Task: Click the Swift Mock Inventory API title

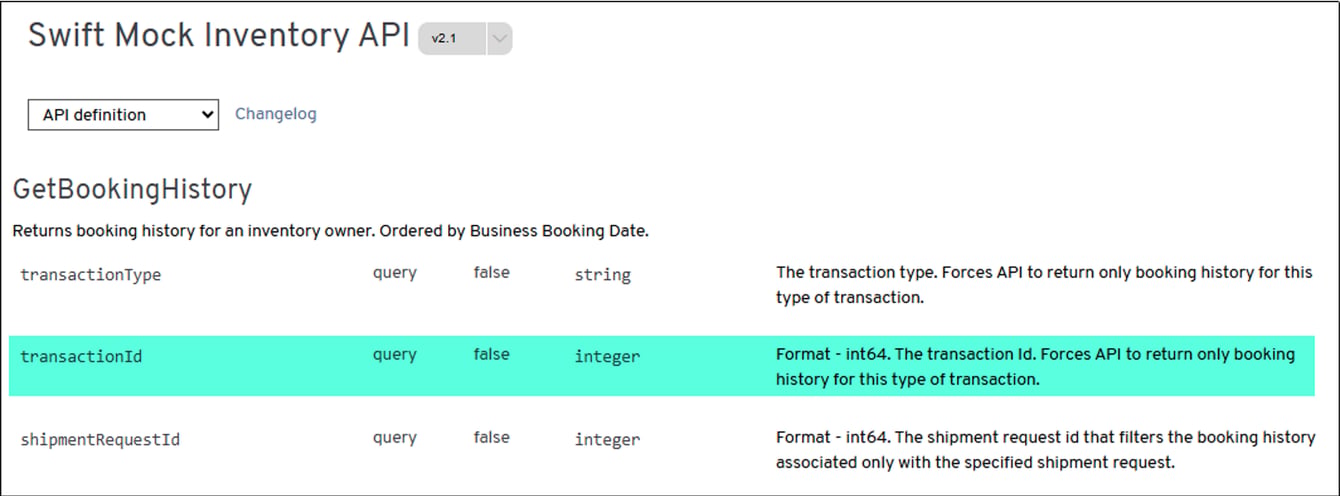Action: click(219, 36)
